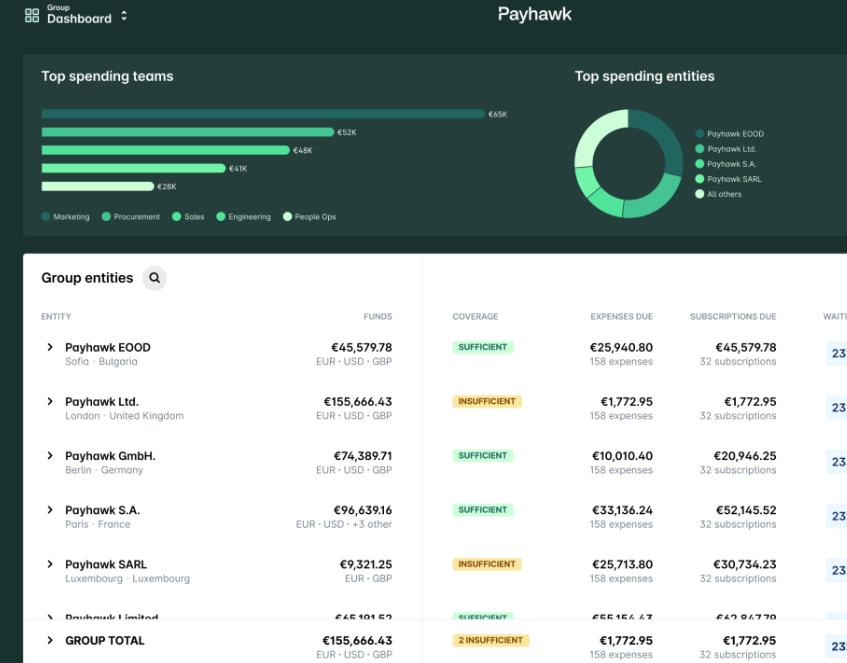Click the Group Dashboard grid icon
Screen dimensions: 847x663
click(28, 16)
